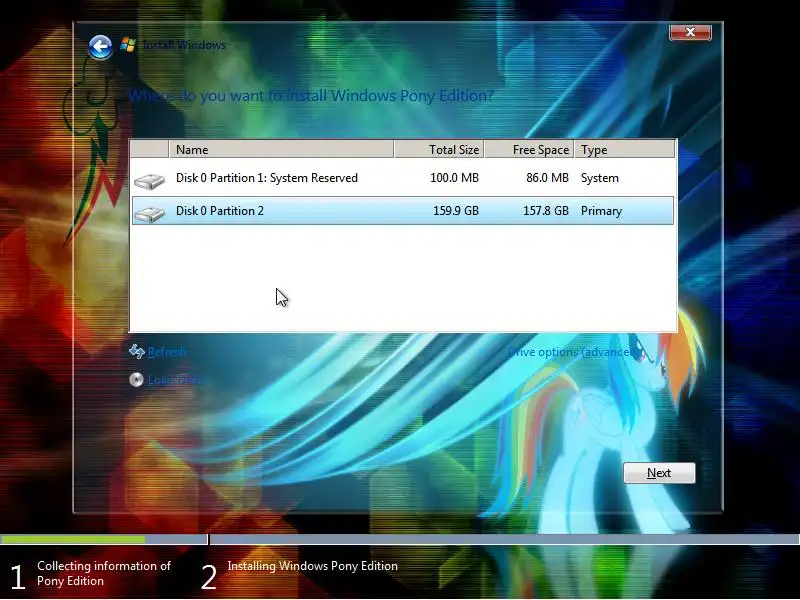Sort partitions by Type column header
The width and height of the screenshot is (800, 600).
pyautogui.click(x=624, y=149)
